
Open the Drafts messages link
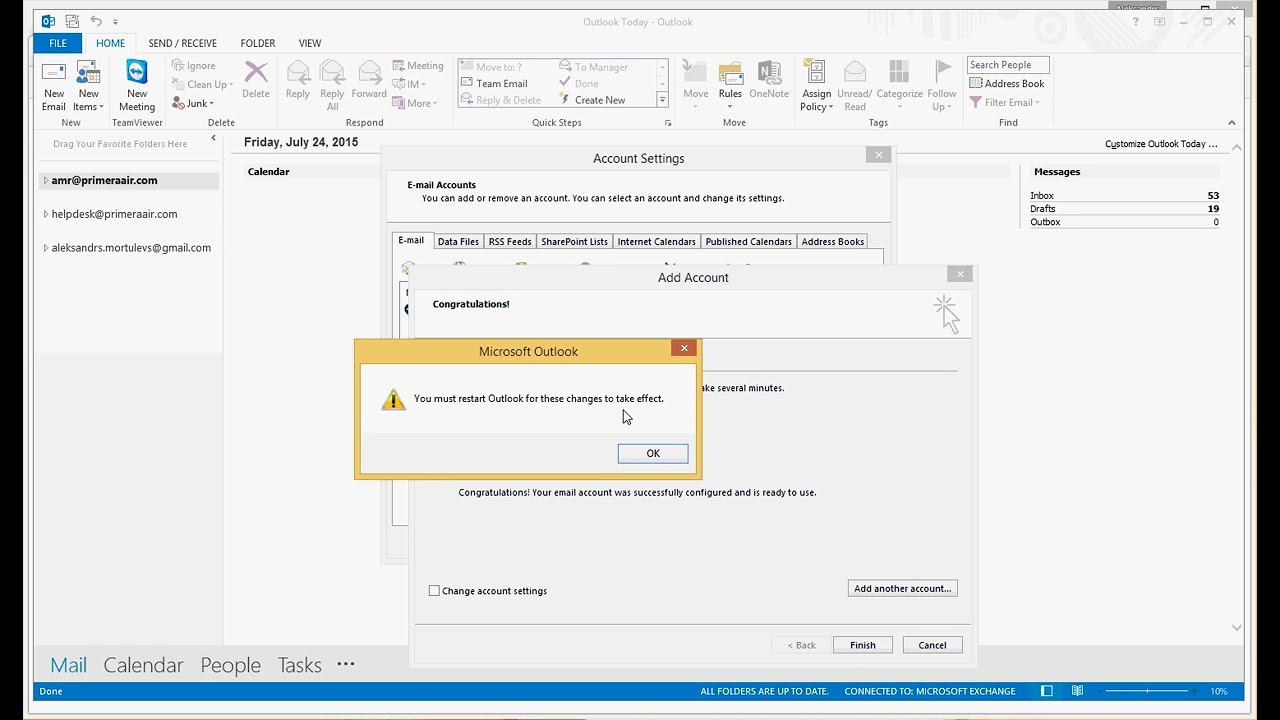click(1043, 209)
